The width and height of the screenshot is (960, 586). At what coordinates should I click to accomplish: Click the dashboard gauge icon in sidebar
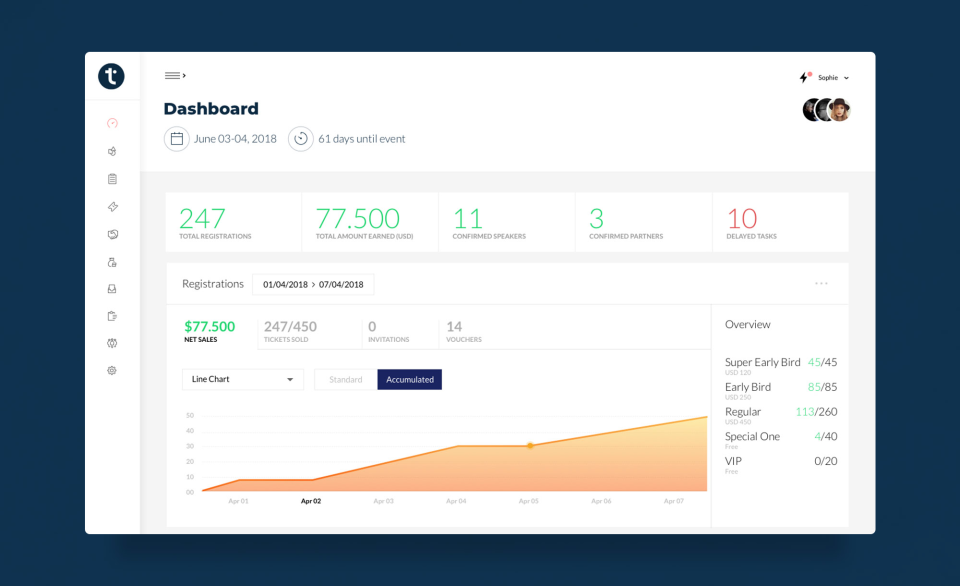point(112,123)
